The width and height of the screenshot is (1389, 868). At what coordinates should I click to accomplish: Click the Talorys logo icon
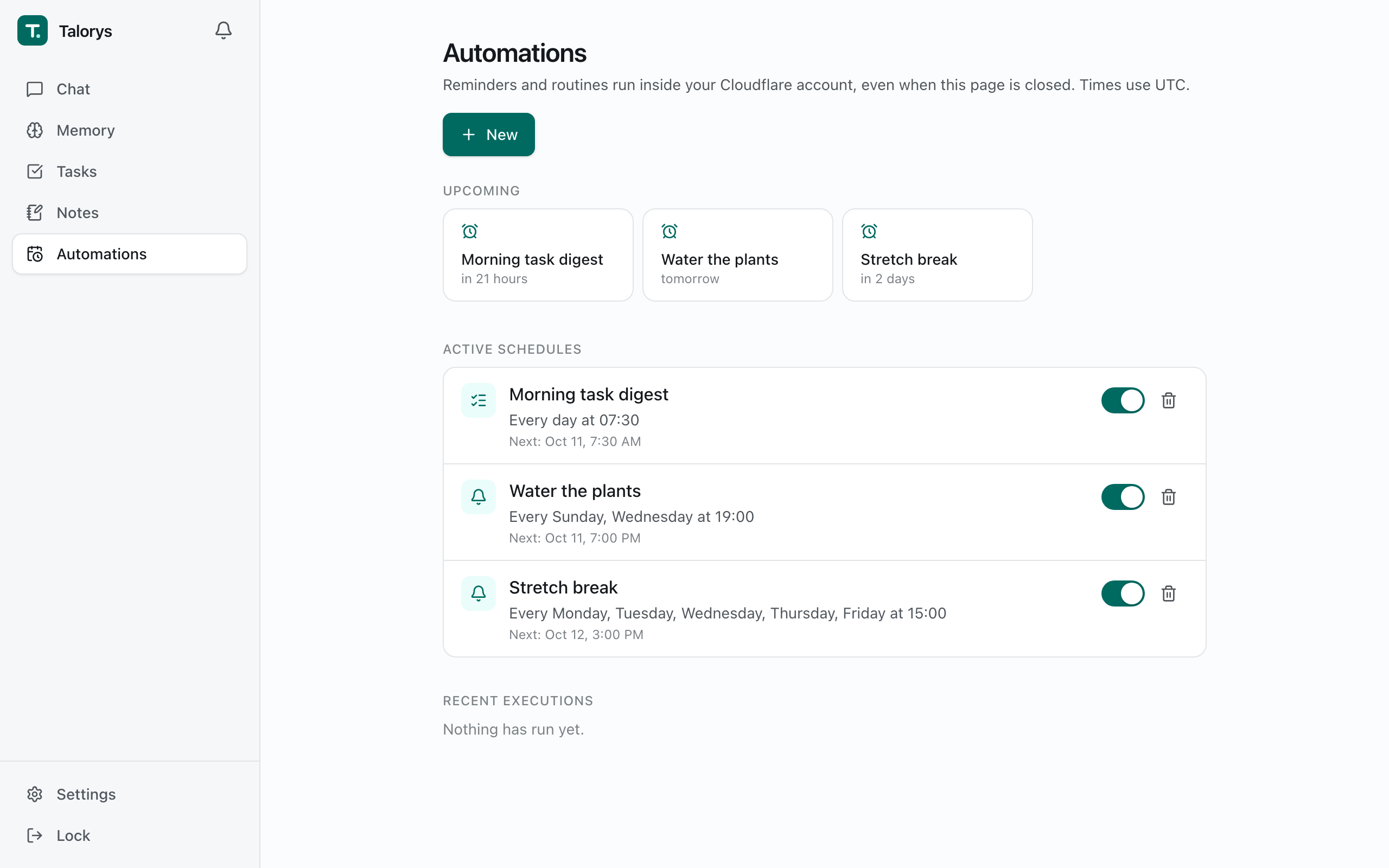[33, 30]
